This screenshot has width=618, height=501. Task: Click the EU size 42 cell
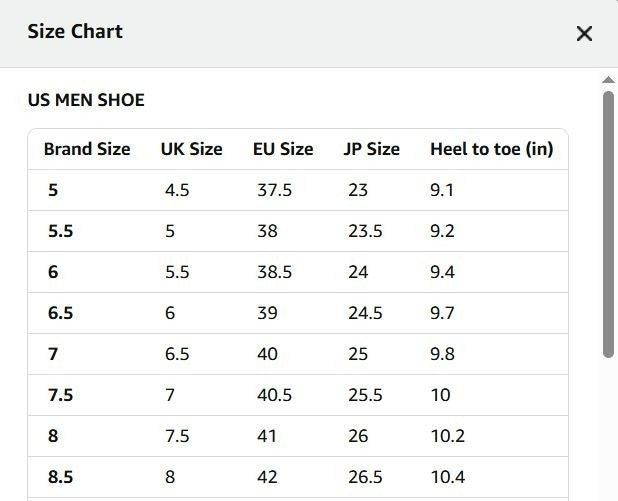(x=267, y=477)
